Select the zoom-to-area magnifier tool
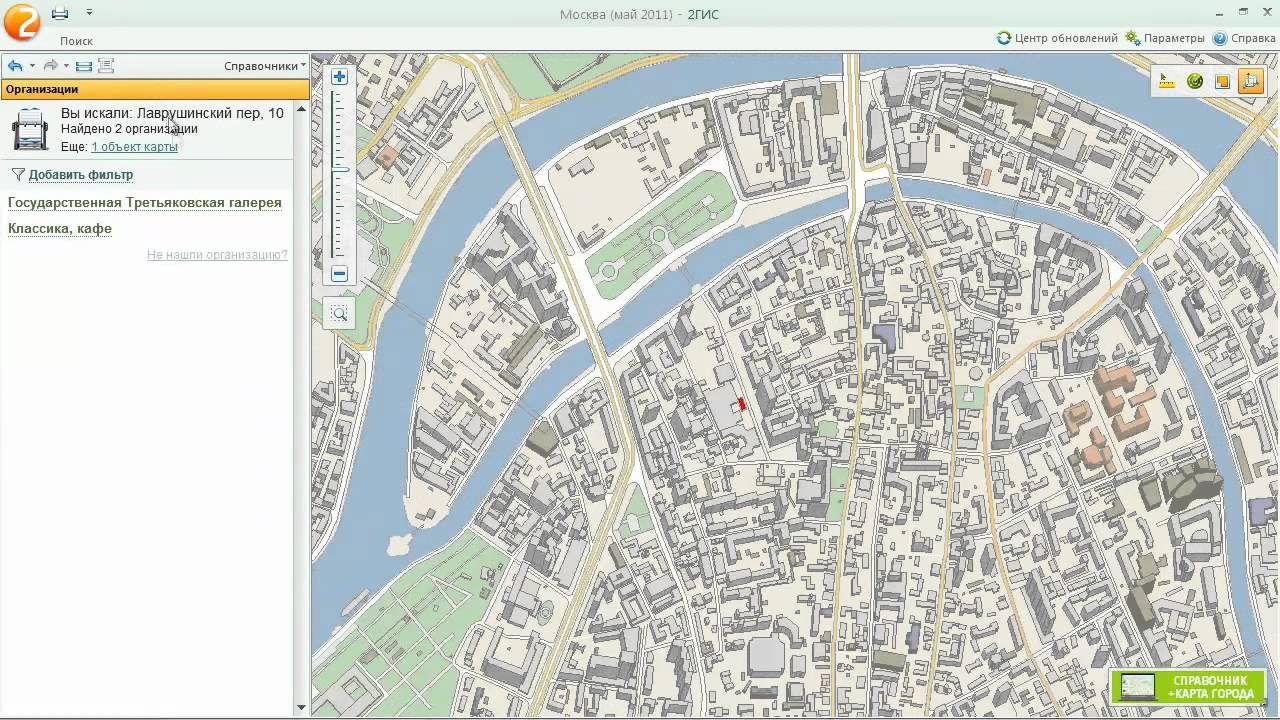Screen dimensions: 1280x720 340,314
